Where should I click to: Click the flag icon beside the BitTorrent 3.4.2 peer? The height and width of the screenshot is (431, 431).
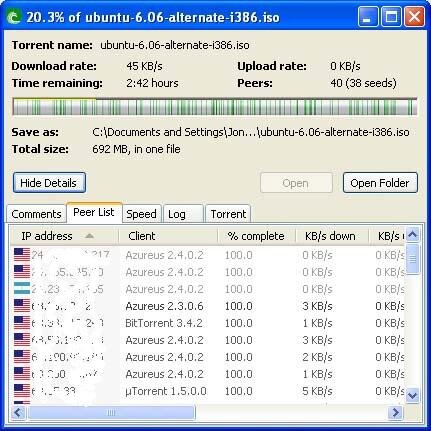[22, 323]
